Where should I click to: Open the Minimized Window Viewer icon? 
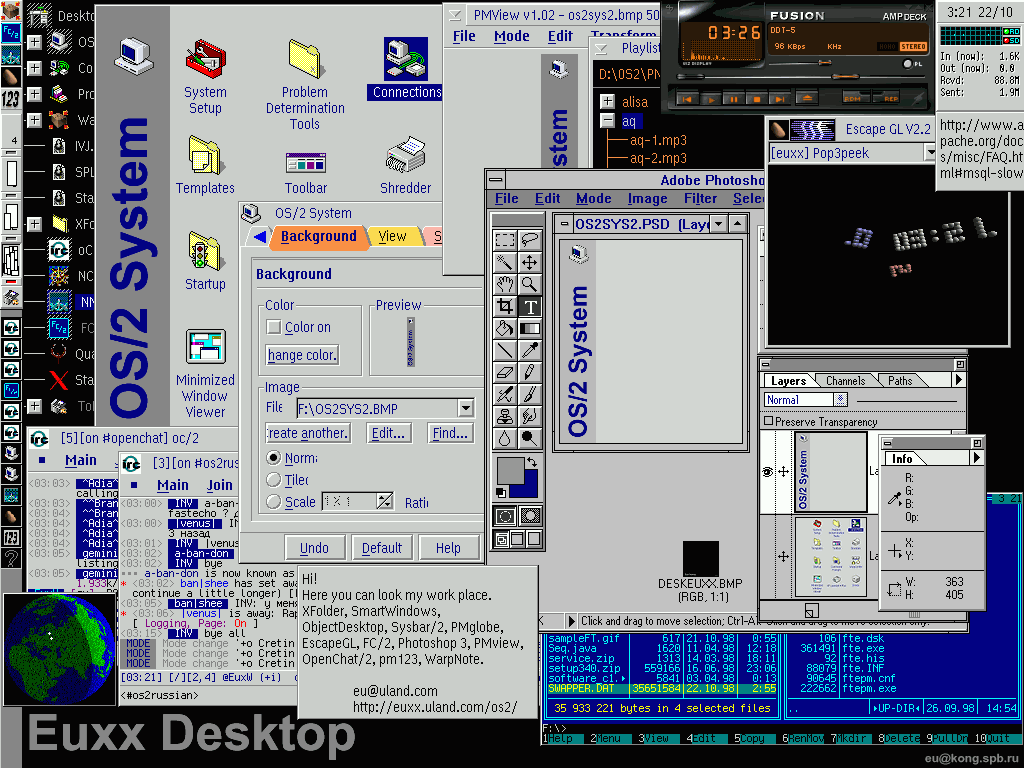205,347
